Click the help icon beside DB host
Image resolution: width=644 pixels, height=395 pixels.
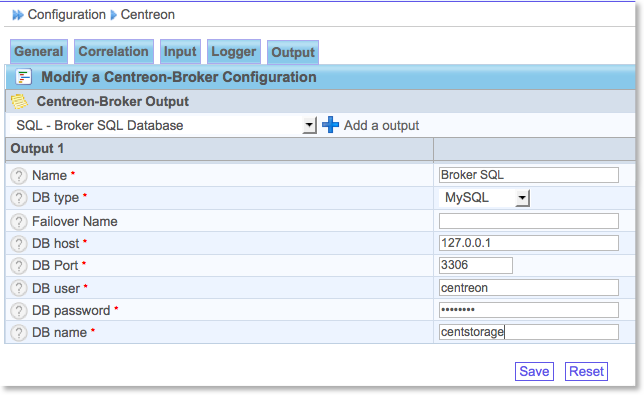tap(18, 243)
